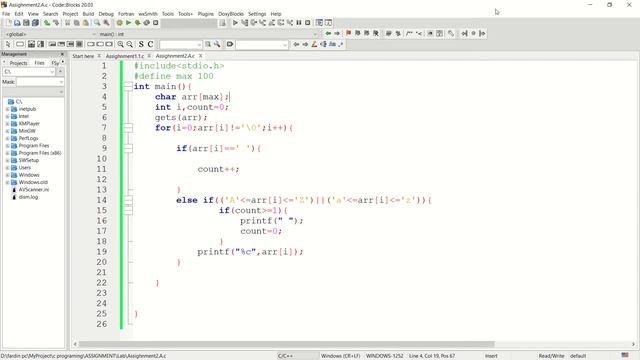Close the Management panel
Image resolution: width=640 pixels, height=360 pixels.
tap(62, 54)
